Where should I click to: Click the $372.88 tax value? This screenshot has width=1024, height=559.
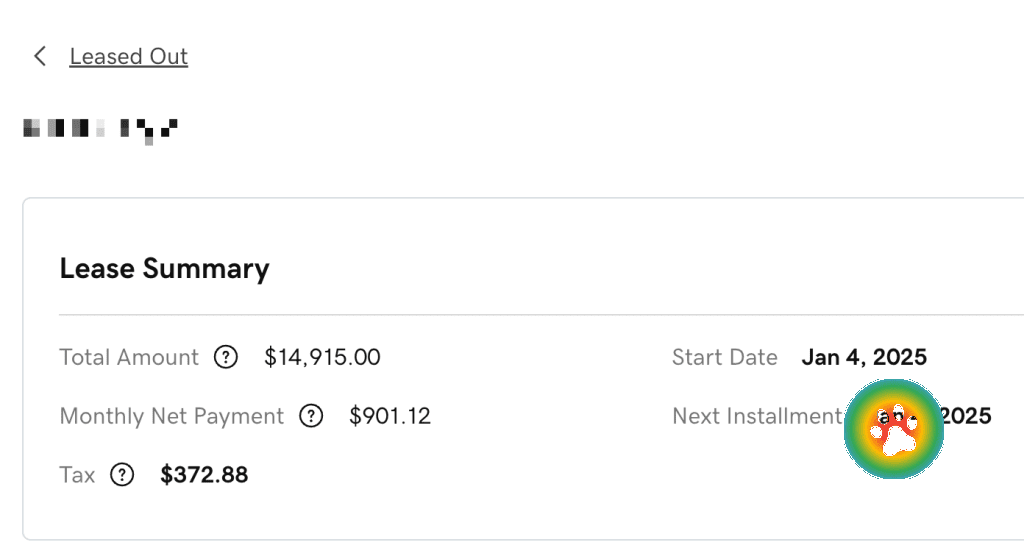(x=204, y=475)
